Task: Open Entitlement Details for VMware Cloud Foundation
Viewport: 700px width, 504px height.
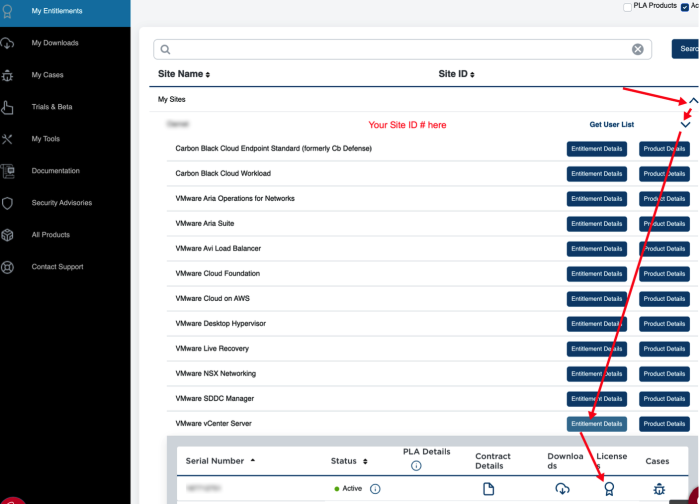Action: (x=596, y=274)
